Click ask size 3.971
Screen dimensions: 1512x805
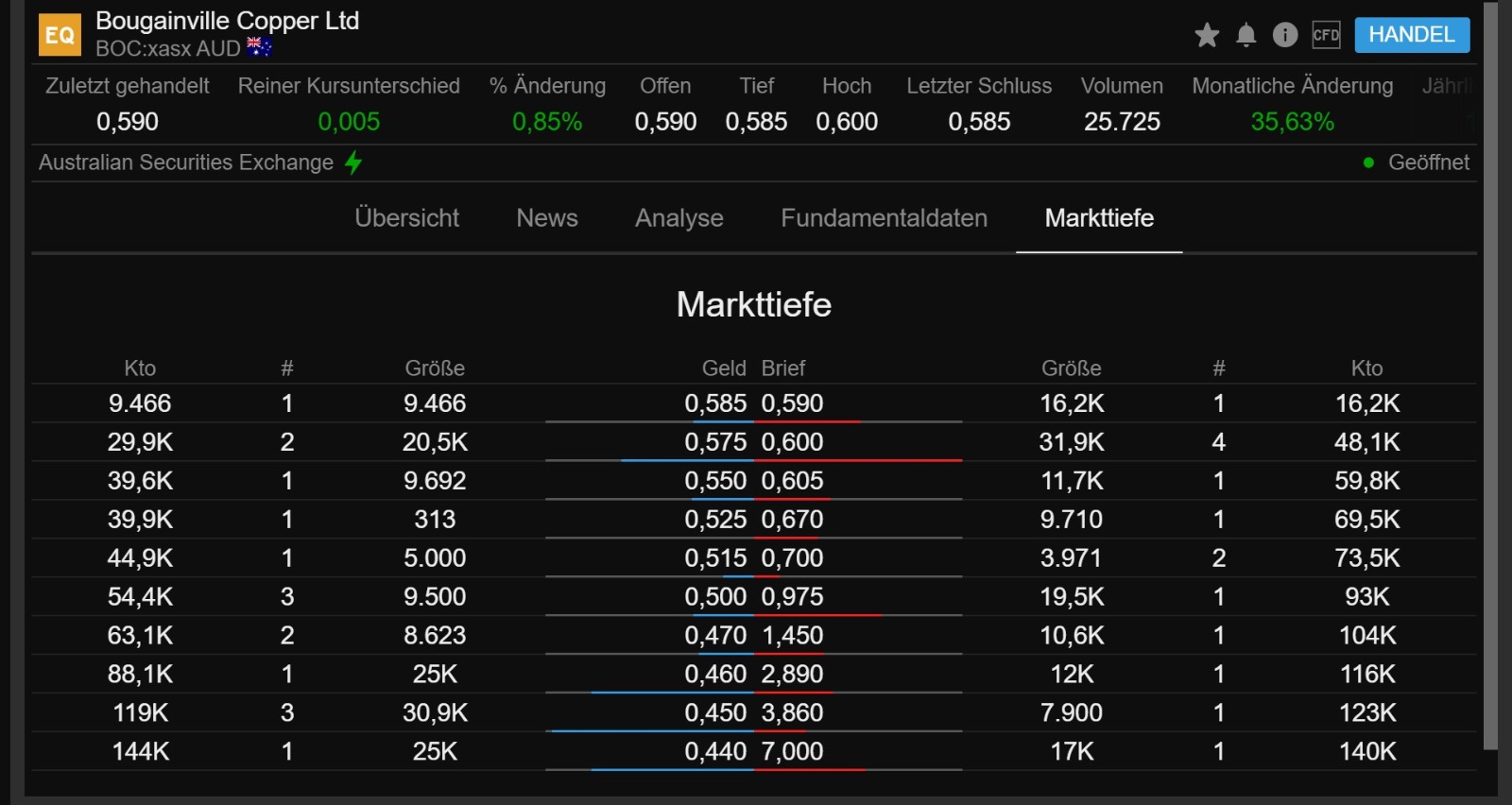[1072, 558]
